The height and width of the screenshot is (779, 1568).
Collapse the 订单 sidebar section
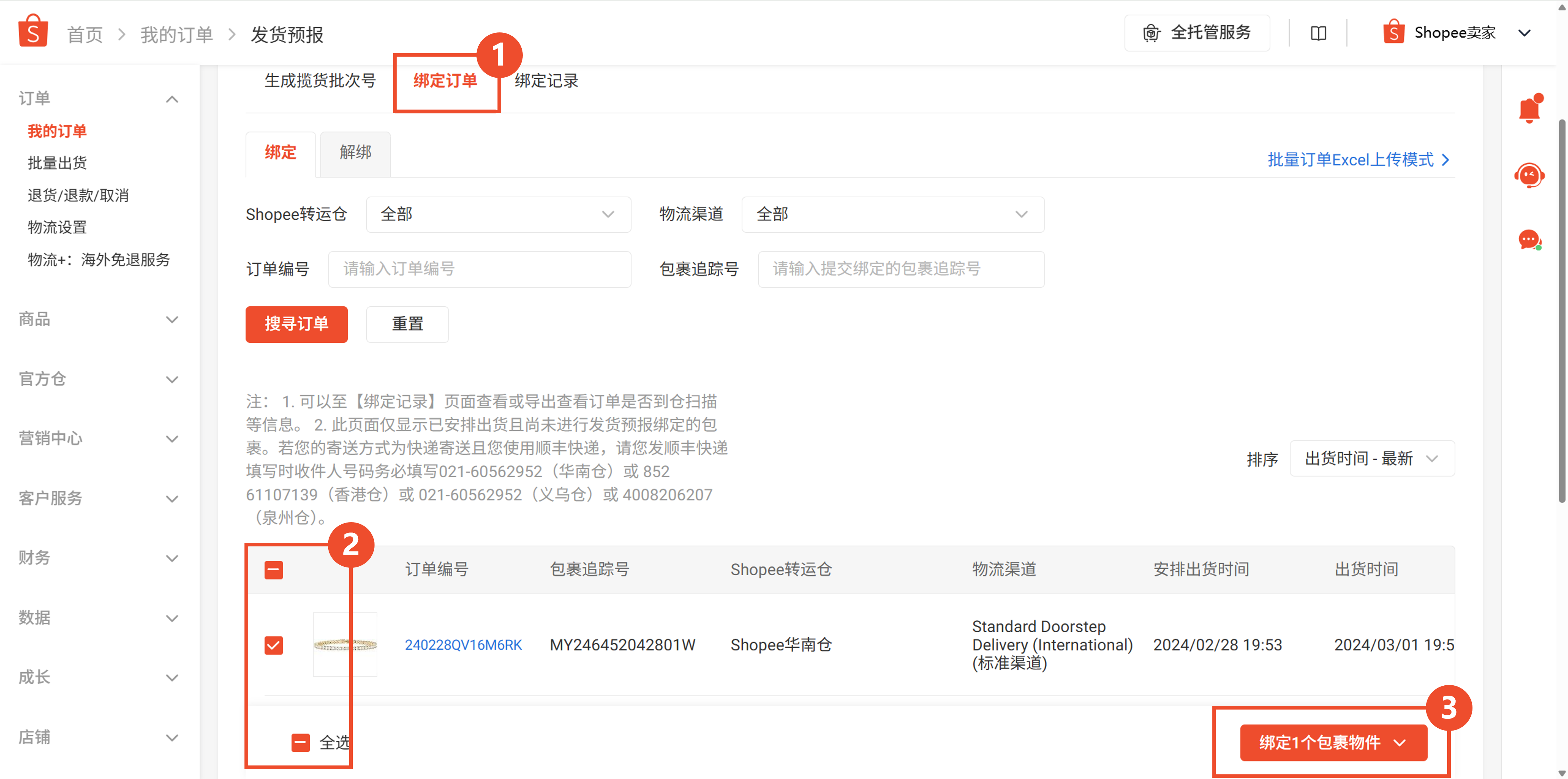coord(172,99)
